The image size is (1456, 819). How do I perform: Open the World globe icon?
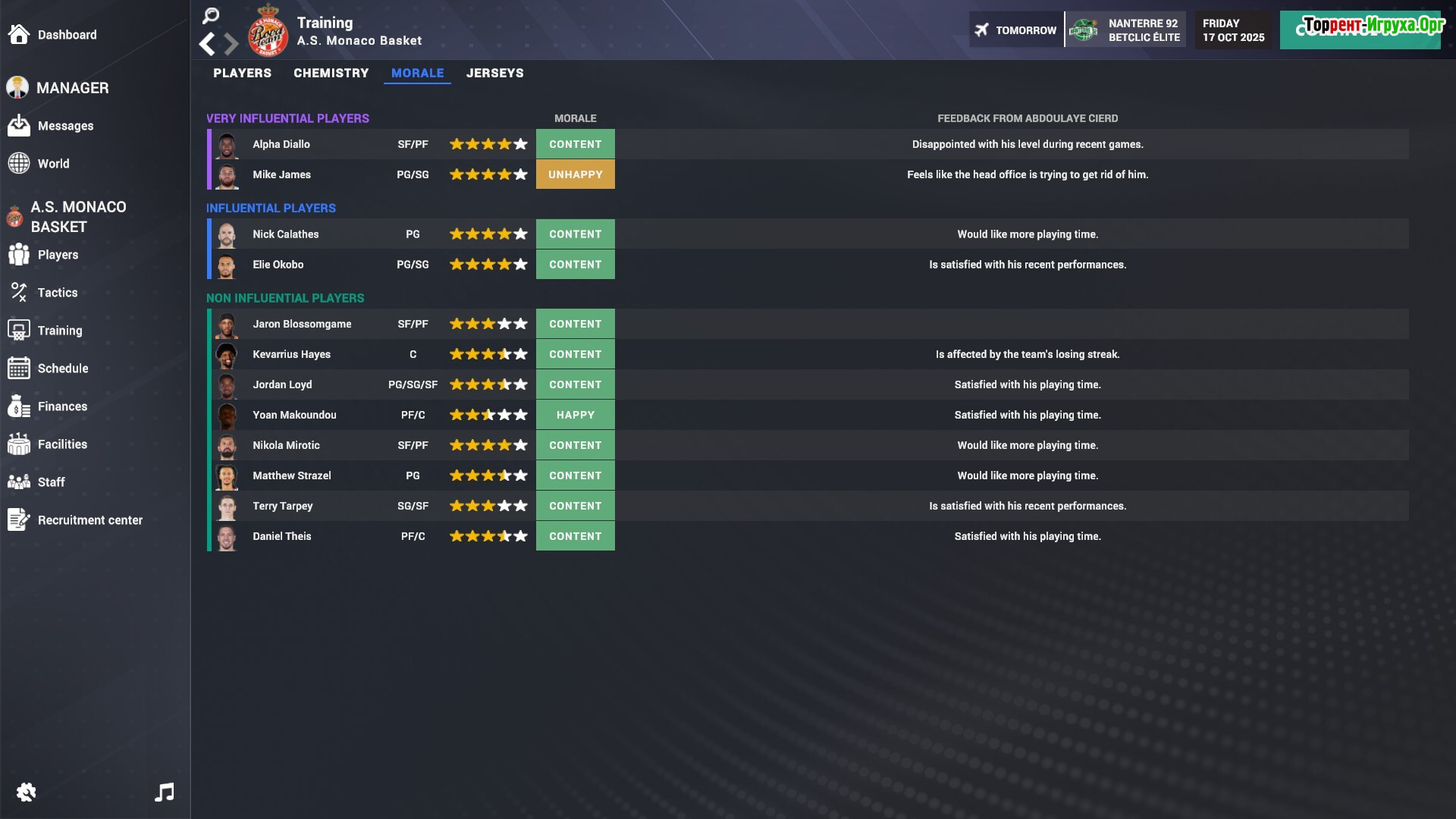pos(19,164)
